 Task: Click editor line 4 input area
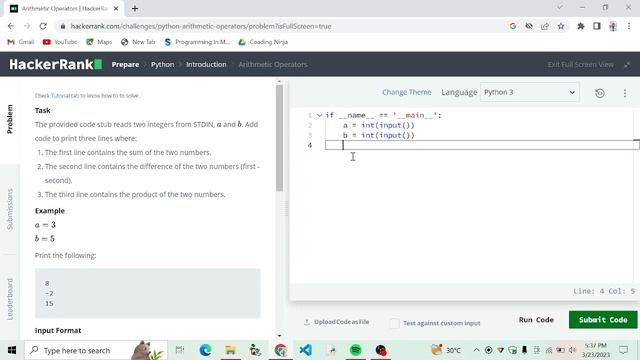click(x=482, y=145)
